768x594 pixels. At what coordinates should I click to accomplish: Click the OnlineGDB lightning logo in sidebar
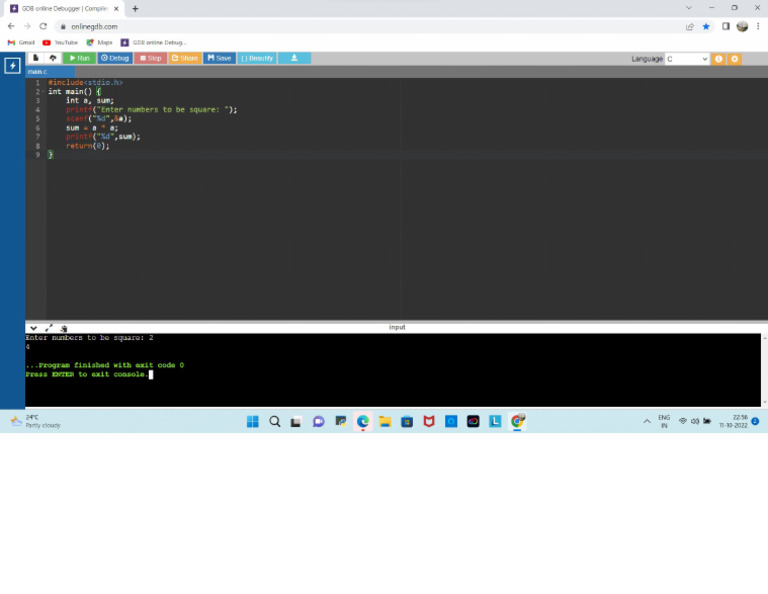pos(12,66)
